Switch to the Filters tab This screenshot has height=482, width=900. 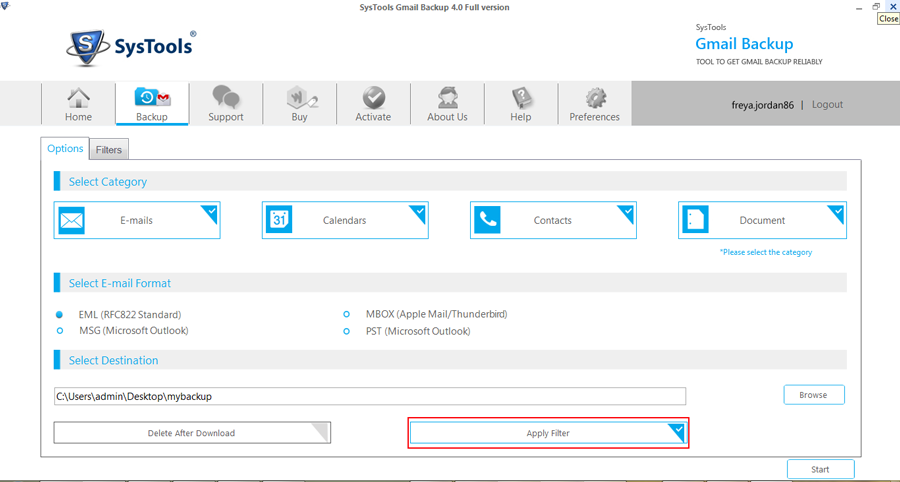click(109, 150)
